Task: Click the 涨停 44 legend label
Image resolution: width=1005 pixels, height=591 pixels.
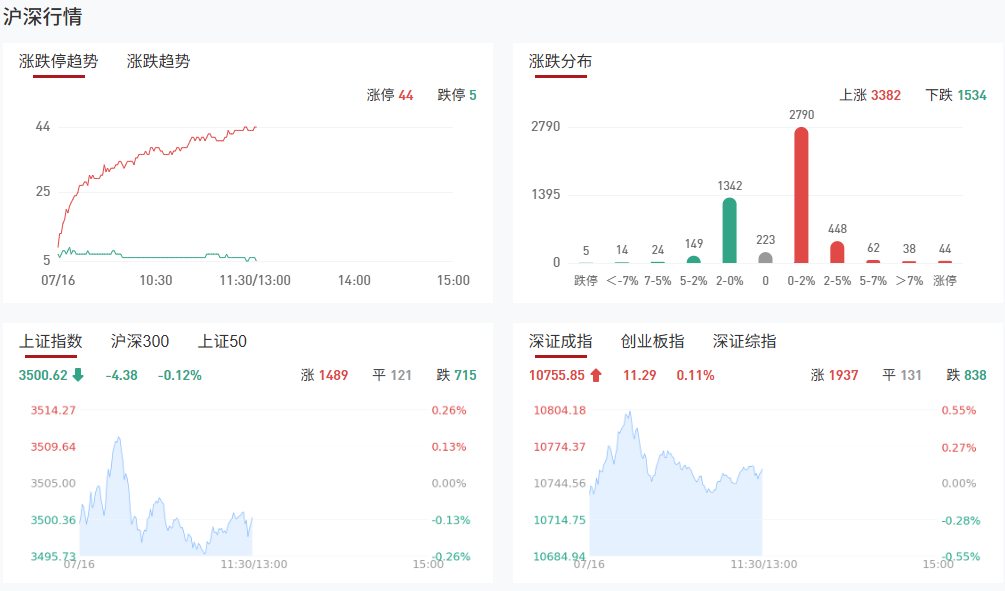Action: tap(390, 95)
